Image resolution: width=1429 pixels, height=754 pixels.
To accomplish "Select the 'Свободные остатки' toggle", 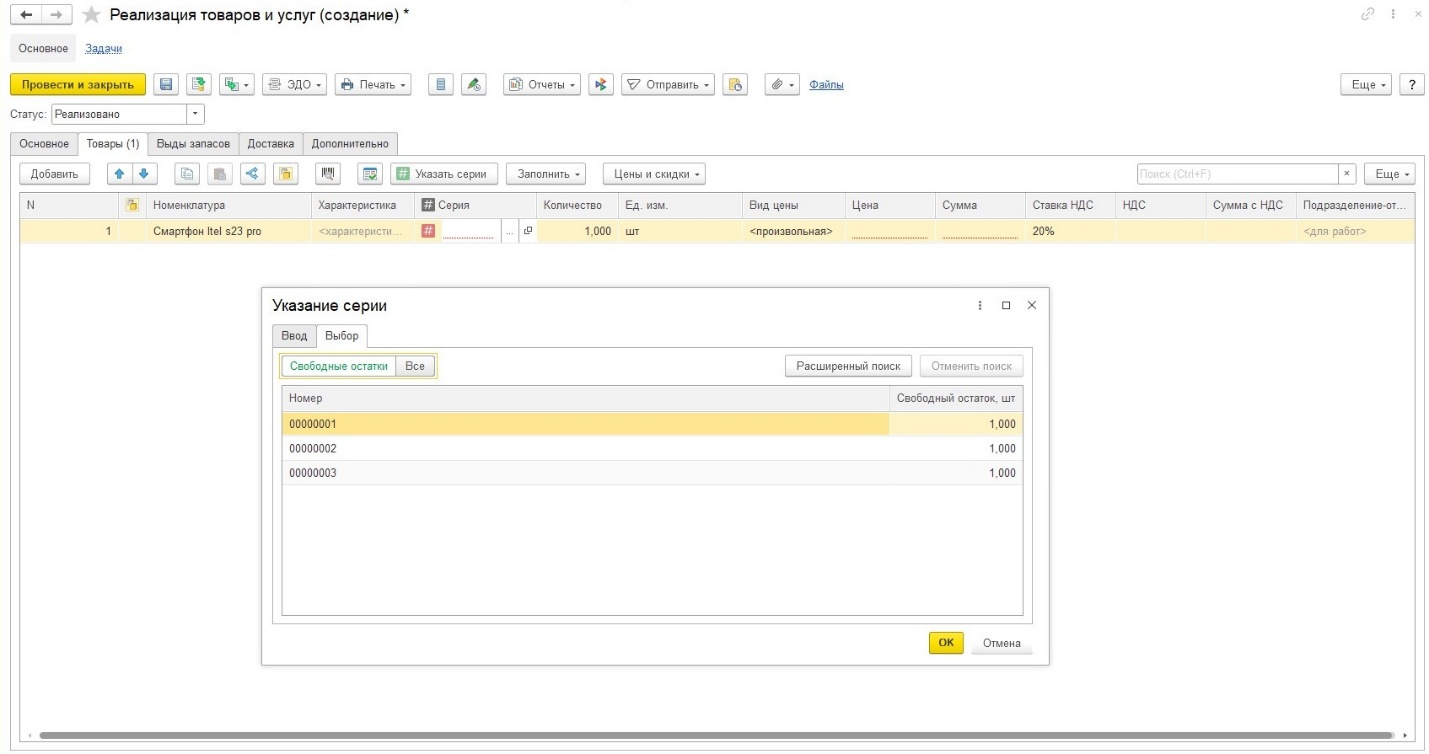I will pyautogui.click(x=338, y=366).
